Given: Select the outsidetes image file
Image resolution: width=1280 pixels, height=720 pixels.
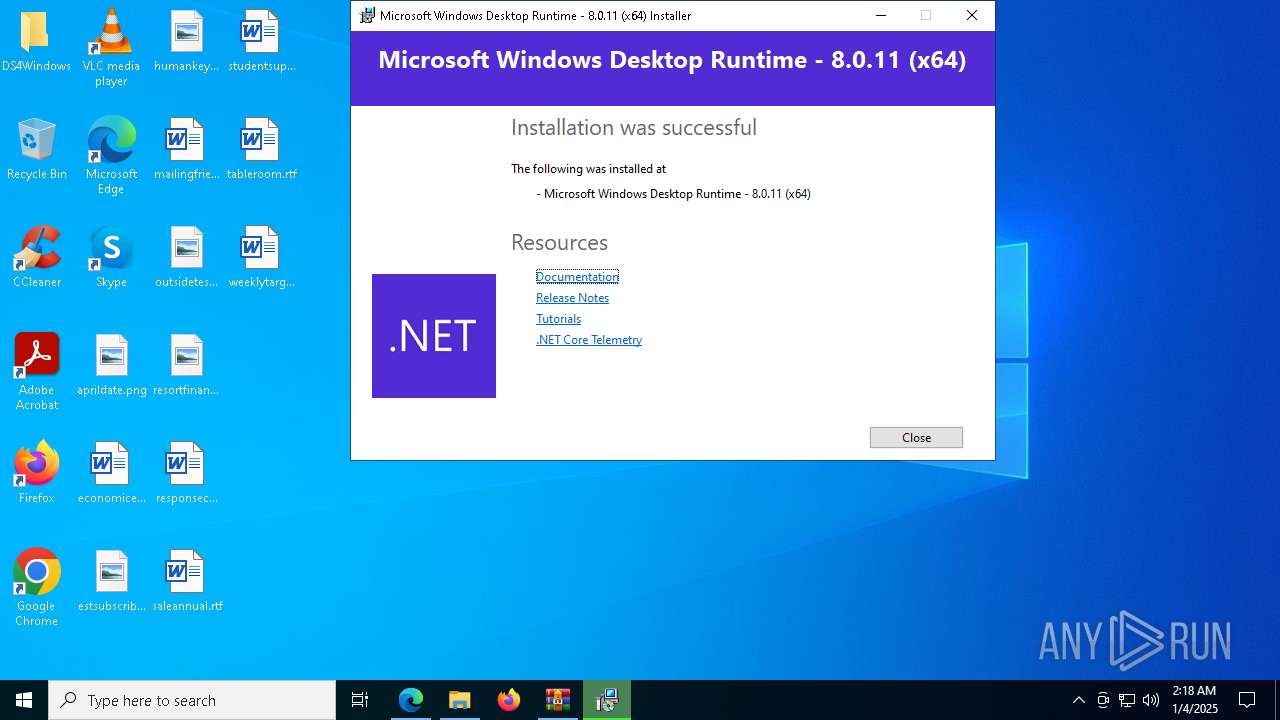Looking at the screenshot, I should 186,248.
